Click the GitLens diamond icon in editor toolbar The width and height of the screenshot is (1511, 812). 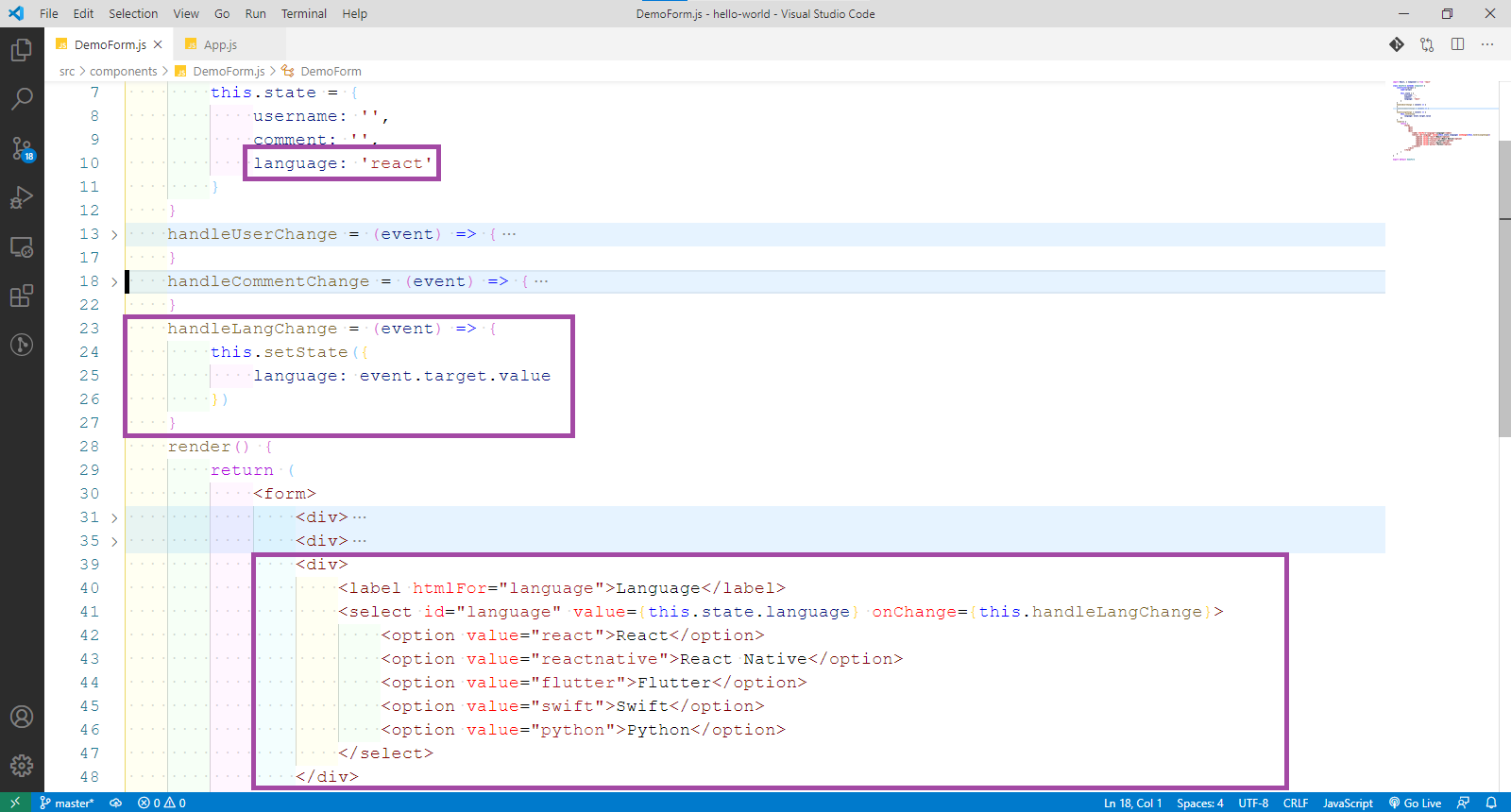[x=1397, y=44]
